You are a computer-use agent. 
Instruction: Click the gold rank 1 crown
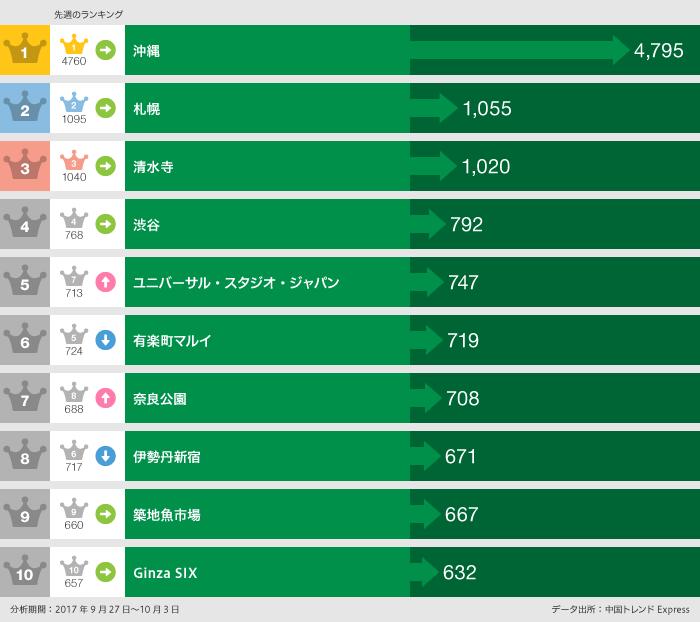click(24, 50)
